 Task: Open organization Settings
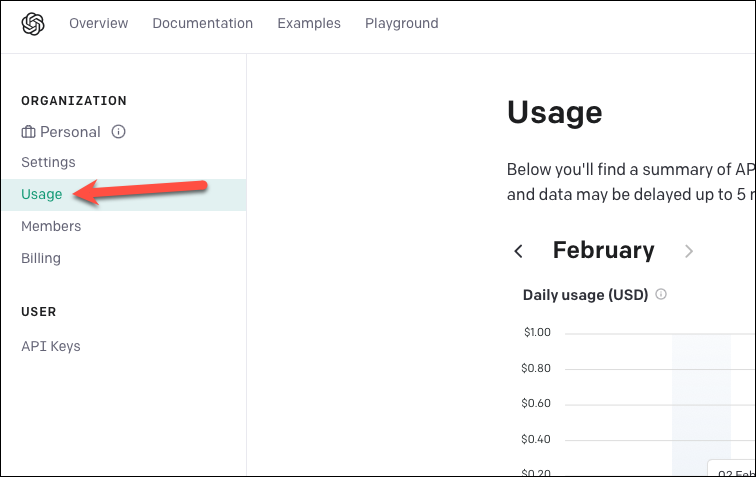[48, 162]
